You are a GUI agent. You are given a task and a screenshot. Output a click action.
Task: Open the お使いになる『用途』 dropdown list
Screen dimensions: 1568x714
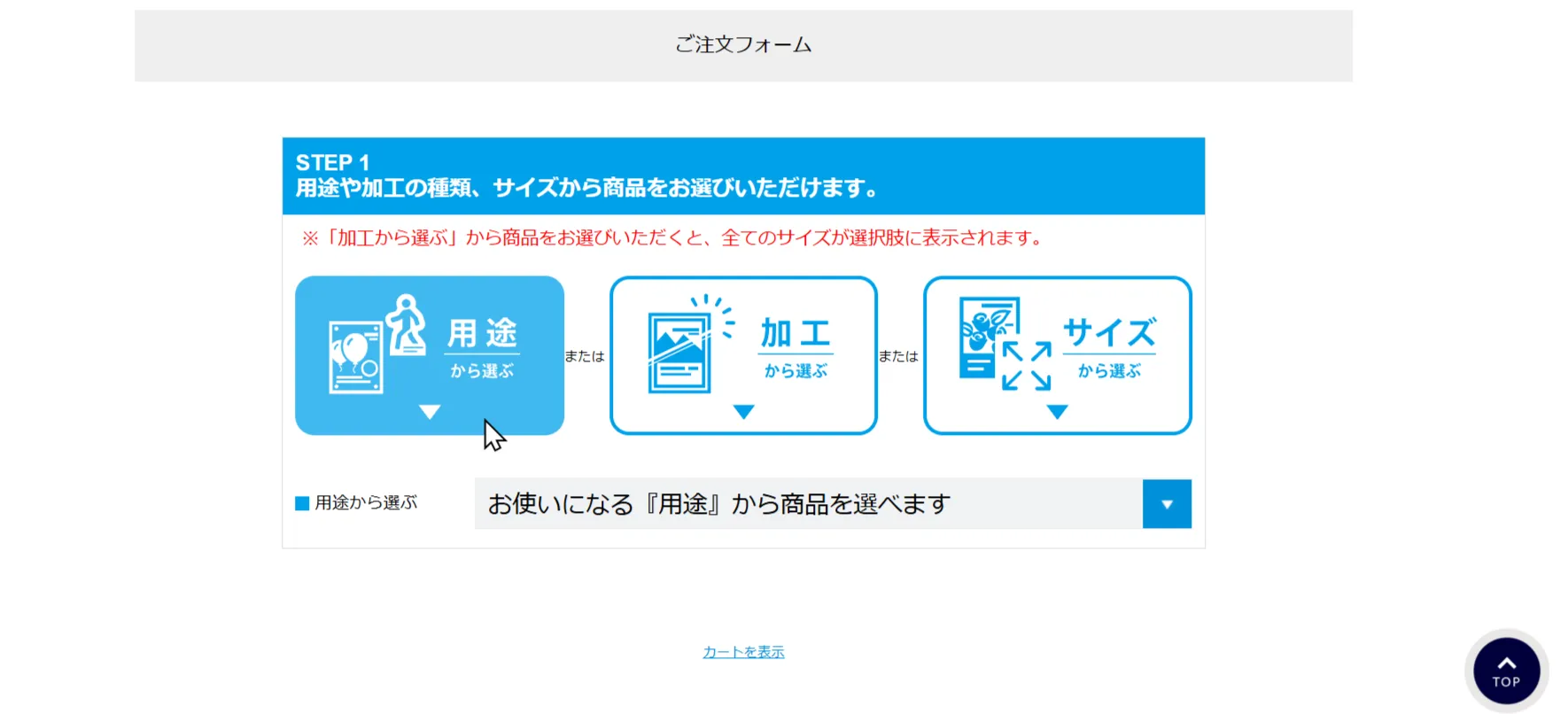coord(833,504)
